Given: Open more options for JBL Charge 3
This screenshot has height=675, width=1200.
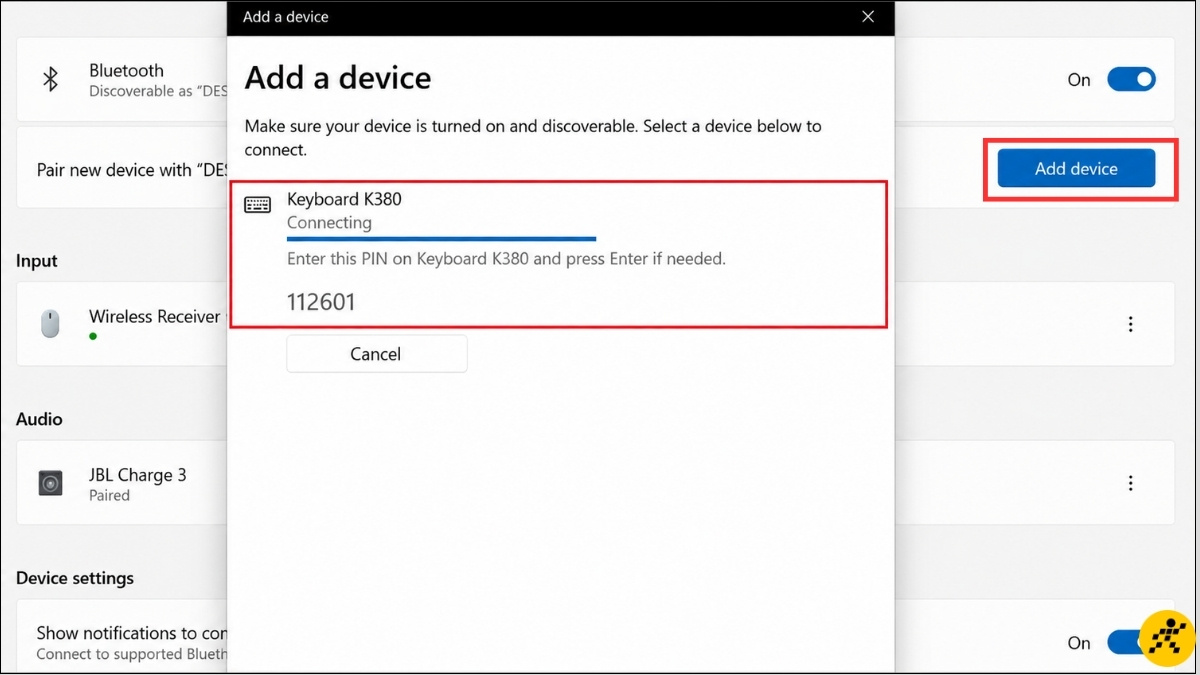Looking at the screenshot, I should point(1131,483).
